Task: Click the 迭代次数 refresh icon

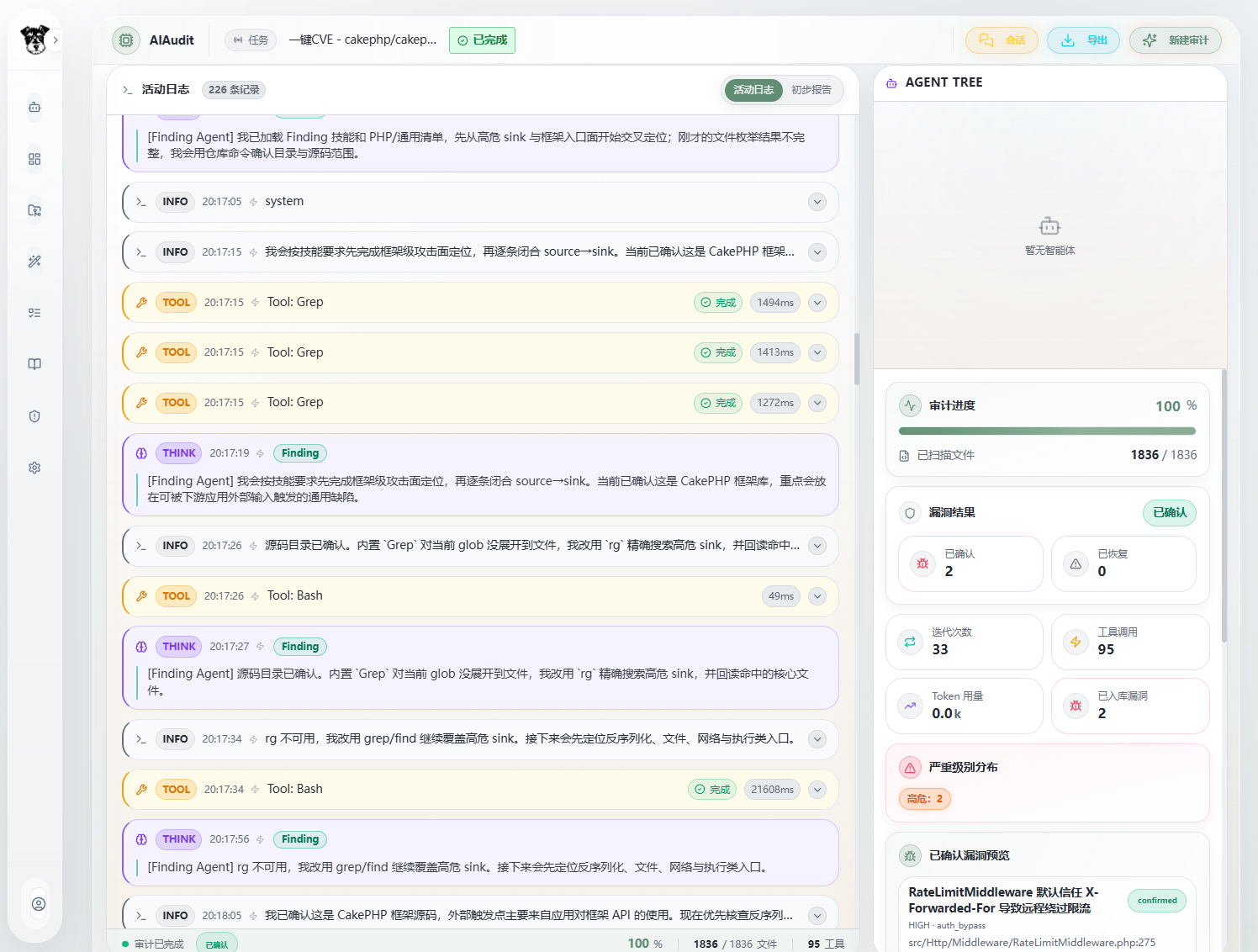Action: point(910,643)
